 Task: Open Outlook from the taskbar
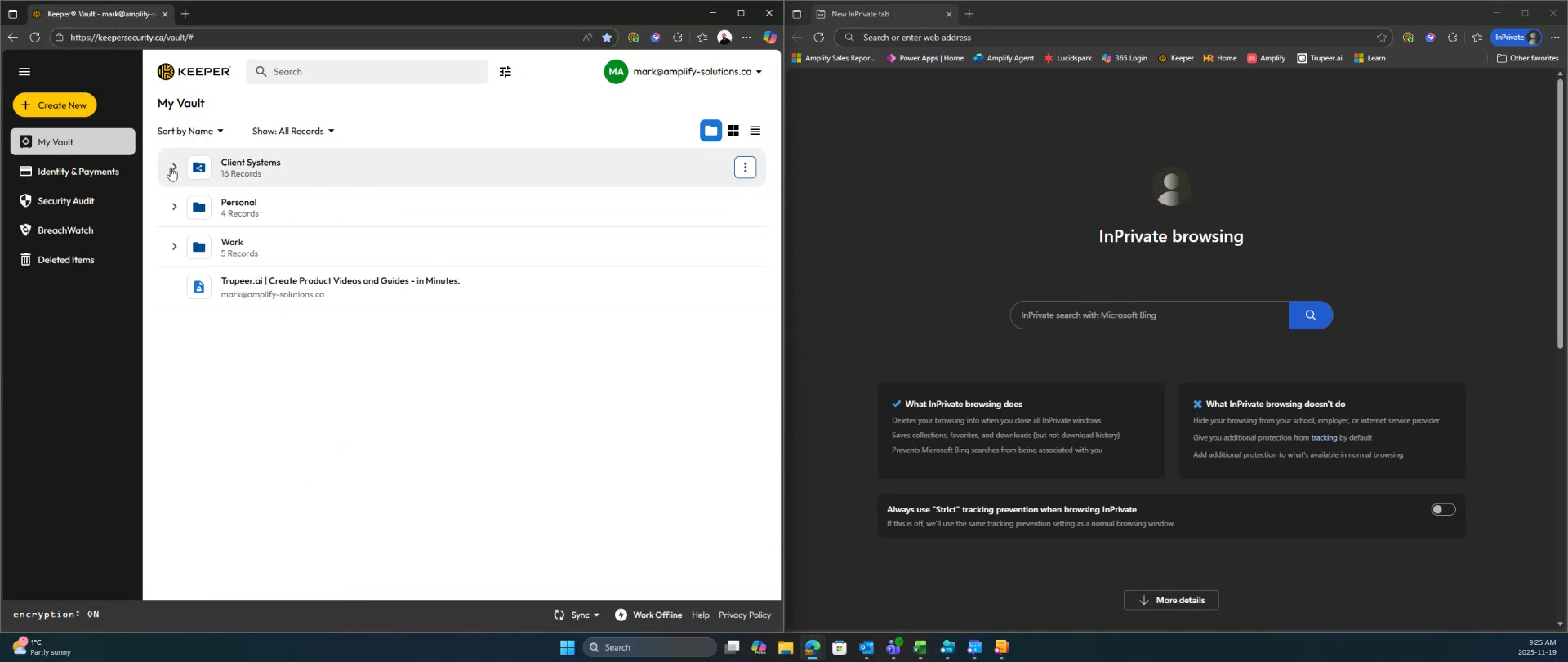click(866, 648)
